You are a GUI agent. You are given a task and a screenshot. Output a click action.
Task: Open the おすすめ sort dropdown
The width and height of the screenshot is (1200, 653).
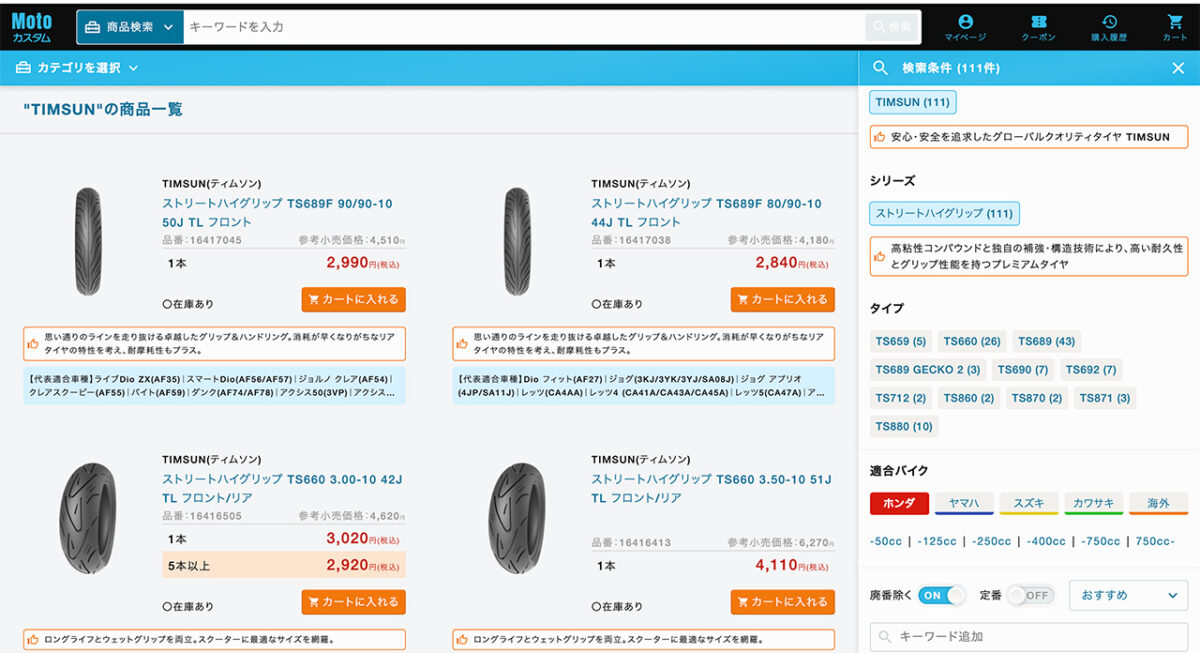coord(1128,595)
